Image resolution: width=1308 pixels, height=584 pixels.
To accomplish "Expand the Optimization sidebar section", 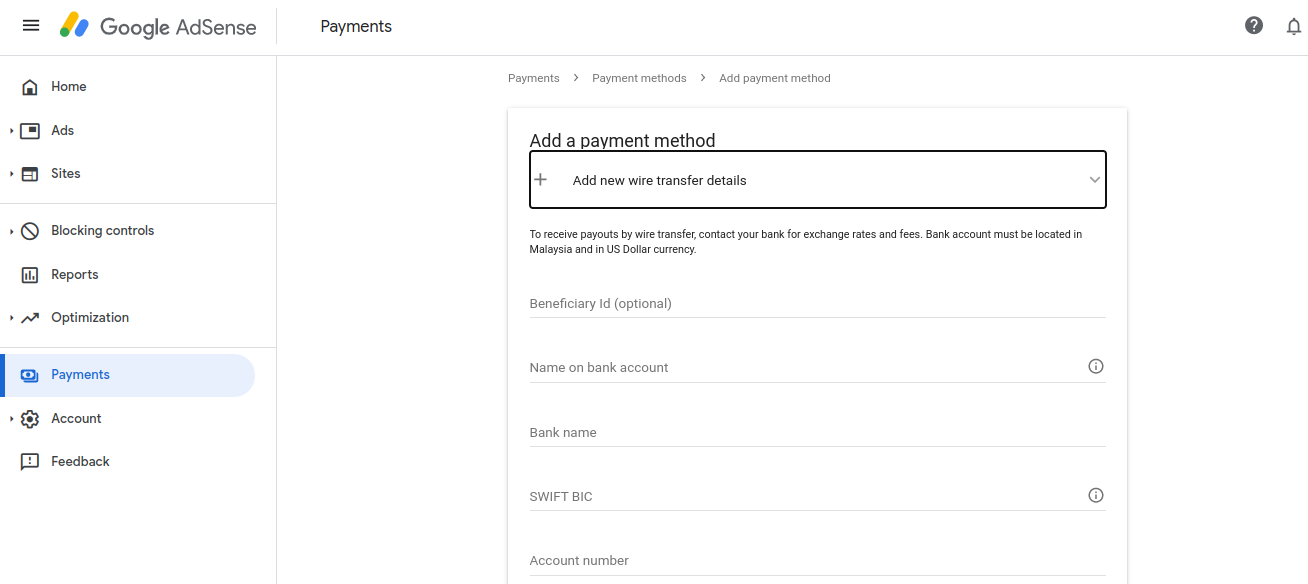I will (12, 318).
